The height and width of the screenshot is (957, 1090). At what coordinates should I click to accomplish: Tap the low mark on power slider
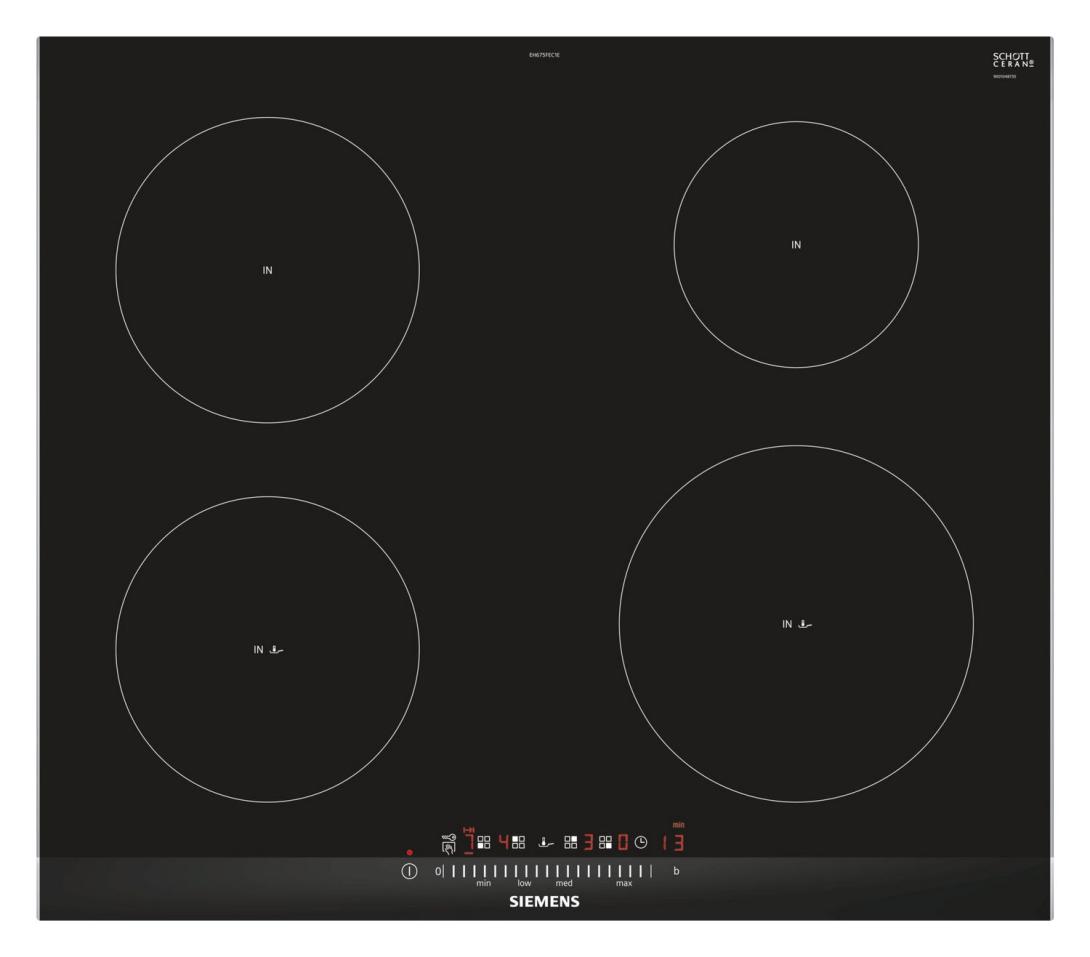[x=524, y=873]
